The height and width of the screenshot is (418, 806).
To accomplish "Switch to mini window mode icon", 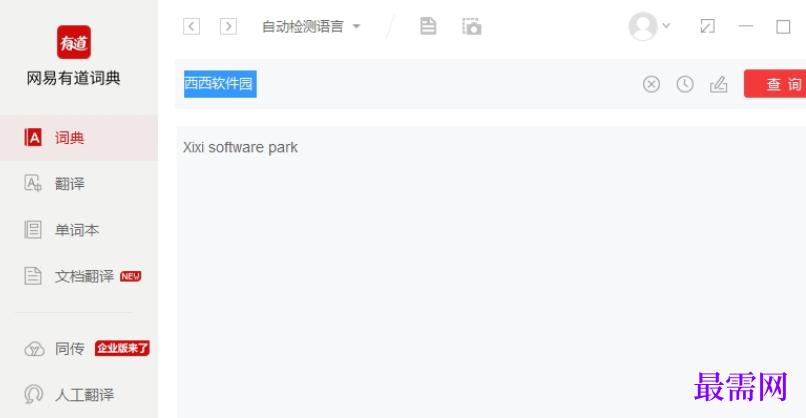I will pos(708,26).
